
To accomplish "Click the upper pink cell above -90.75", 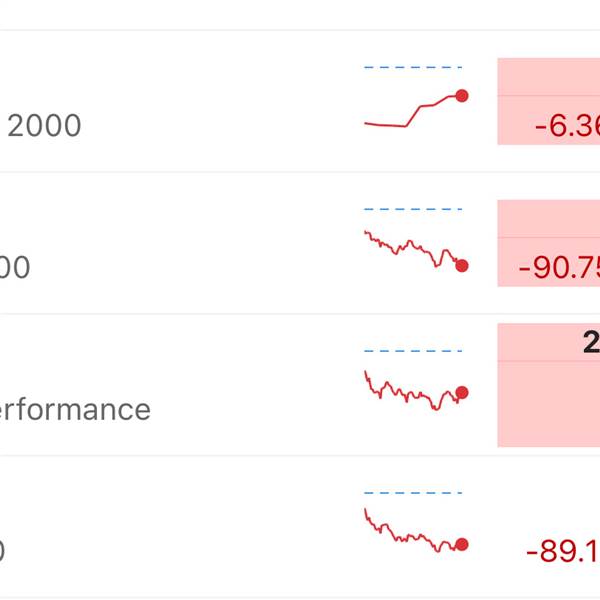I will (549, 218).
